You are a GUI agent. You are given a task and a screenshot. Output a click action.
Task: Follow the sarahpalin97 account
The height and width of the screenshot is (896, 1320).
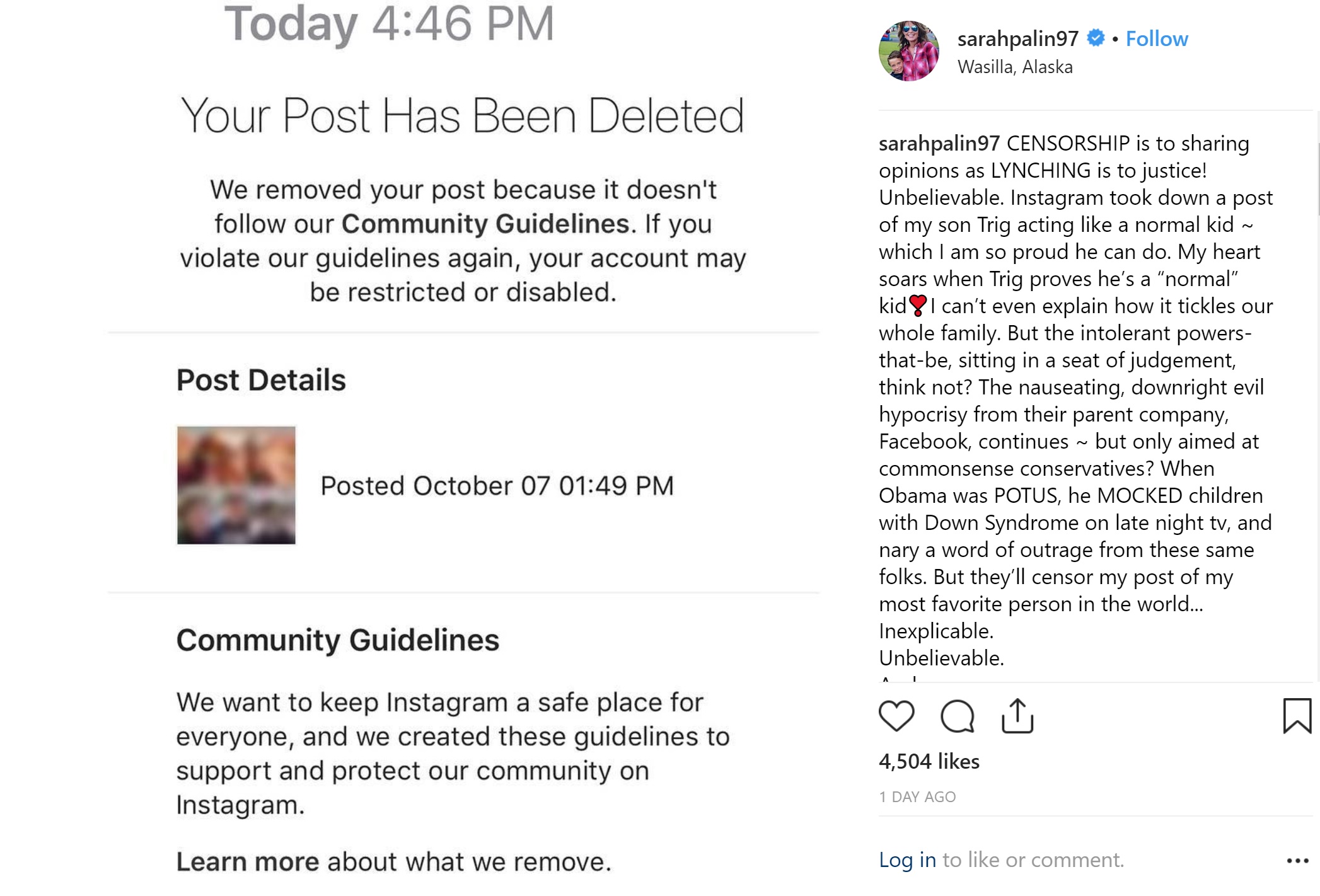[x=1157, y=39]
